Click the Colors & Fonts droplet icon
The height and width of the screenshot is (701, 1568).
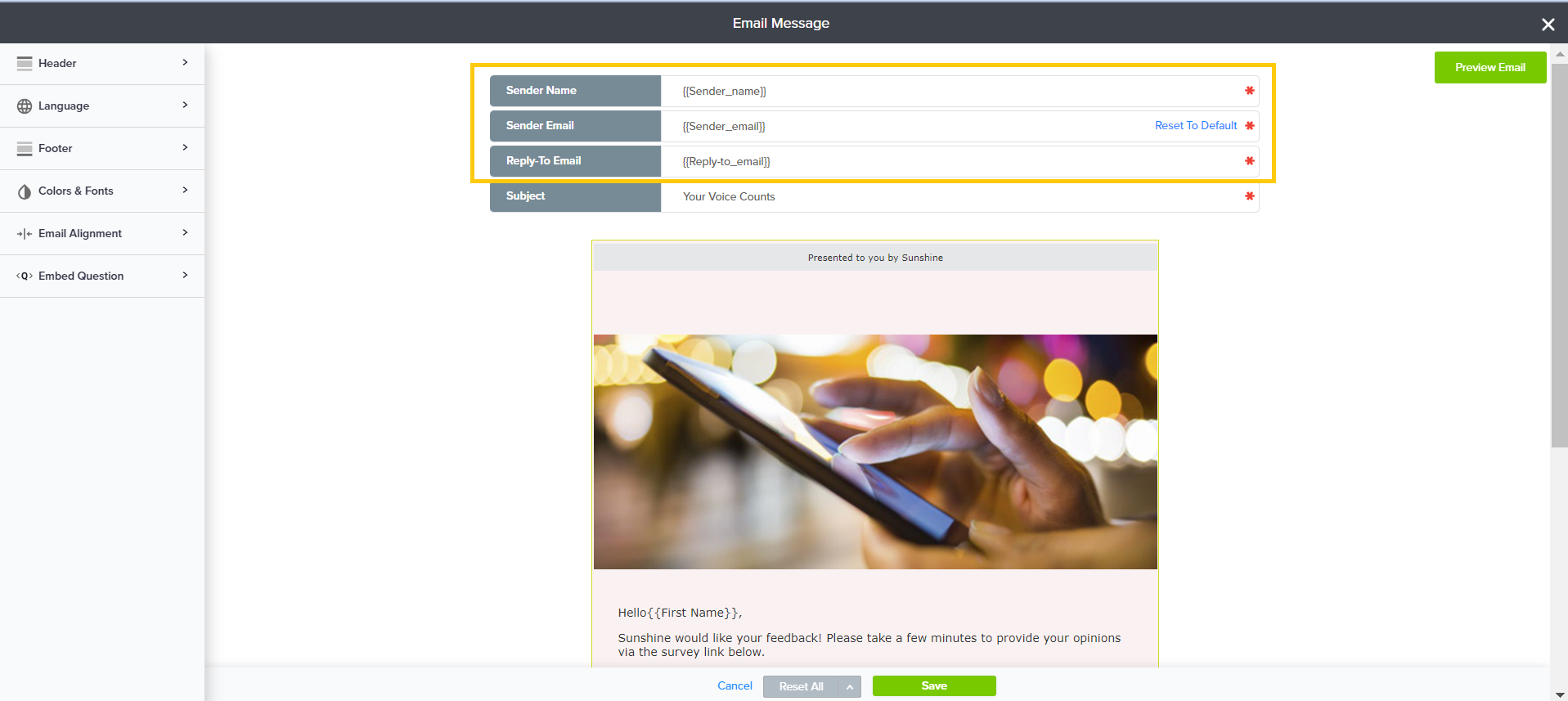pyautogui.click(x=25, y=191)
